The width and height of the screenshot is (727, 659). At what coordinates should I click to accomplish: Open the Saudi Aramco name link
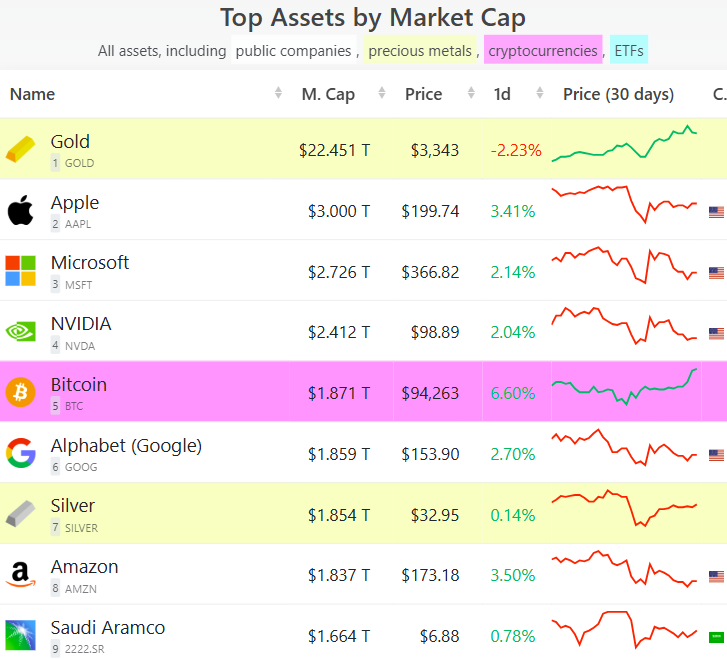pos(108,627)
